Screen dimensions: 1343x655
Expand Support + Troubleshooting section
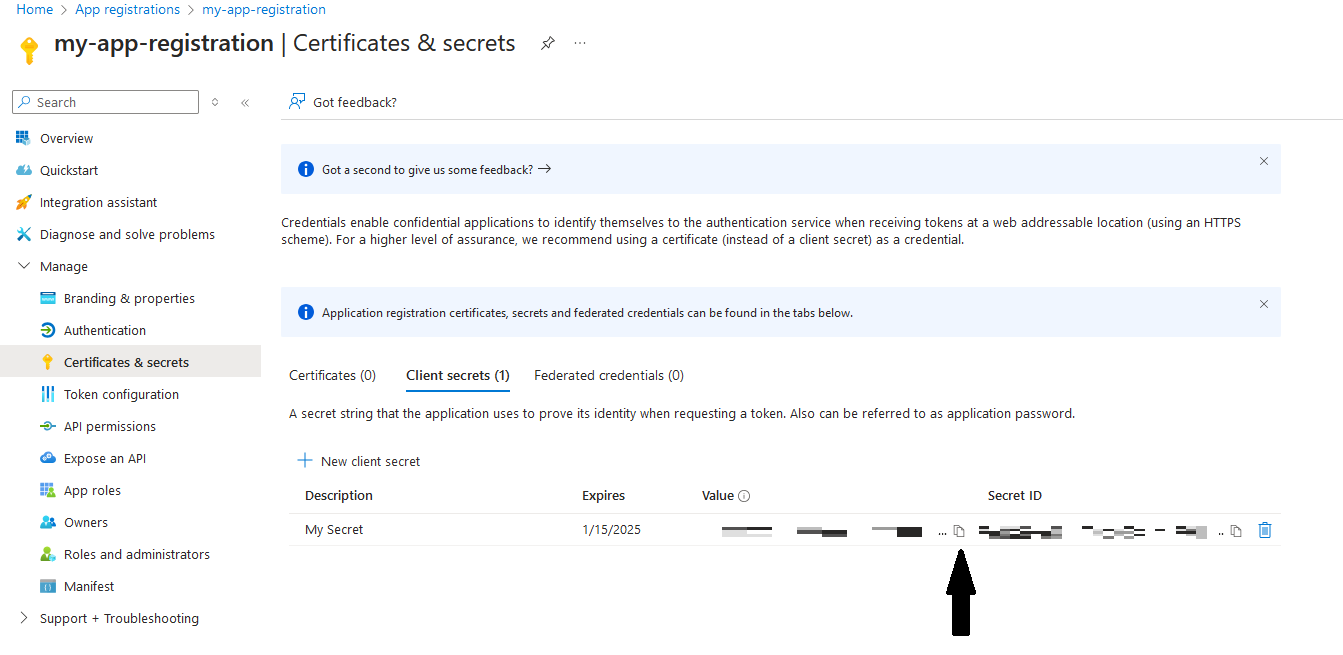pos(24,619)
